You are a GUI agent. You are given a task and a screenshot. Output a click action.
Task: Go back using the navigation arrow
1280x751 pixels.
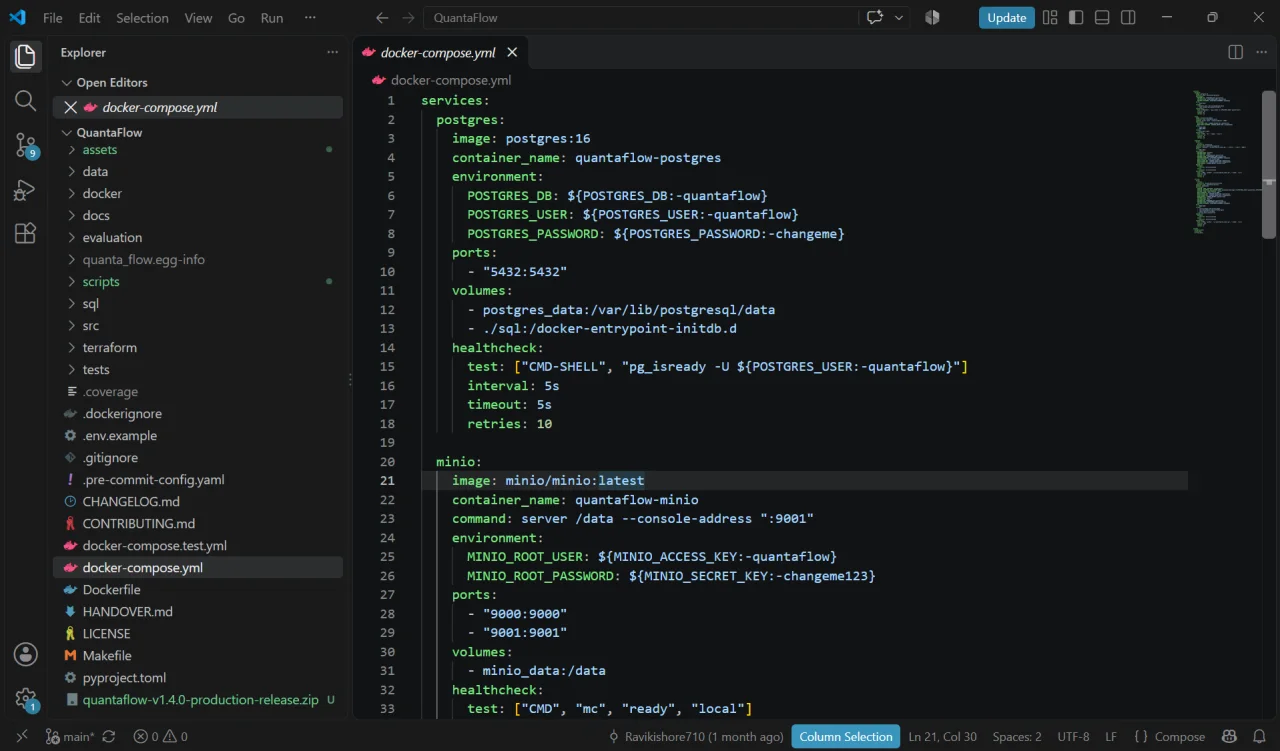tap(382, 18)
